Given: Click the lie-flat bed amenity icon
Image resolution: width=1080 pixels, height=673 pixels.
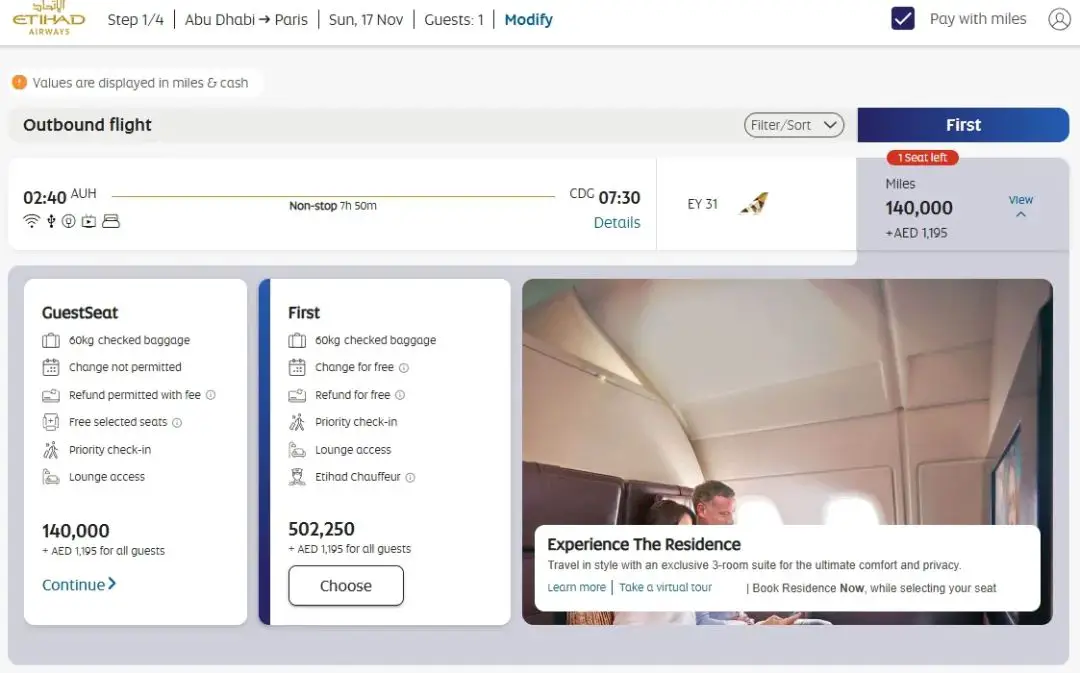Looking at the screenshot, I should pos(111,221).
